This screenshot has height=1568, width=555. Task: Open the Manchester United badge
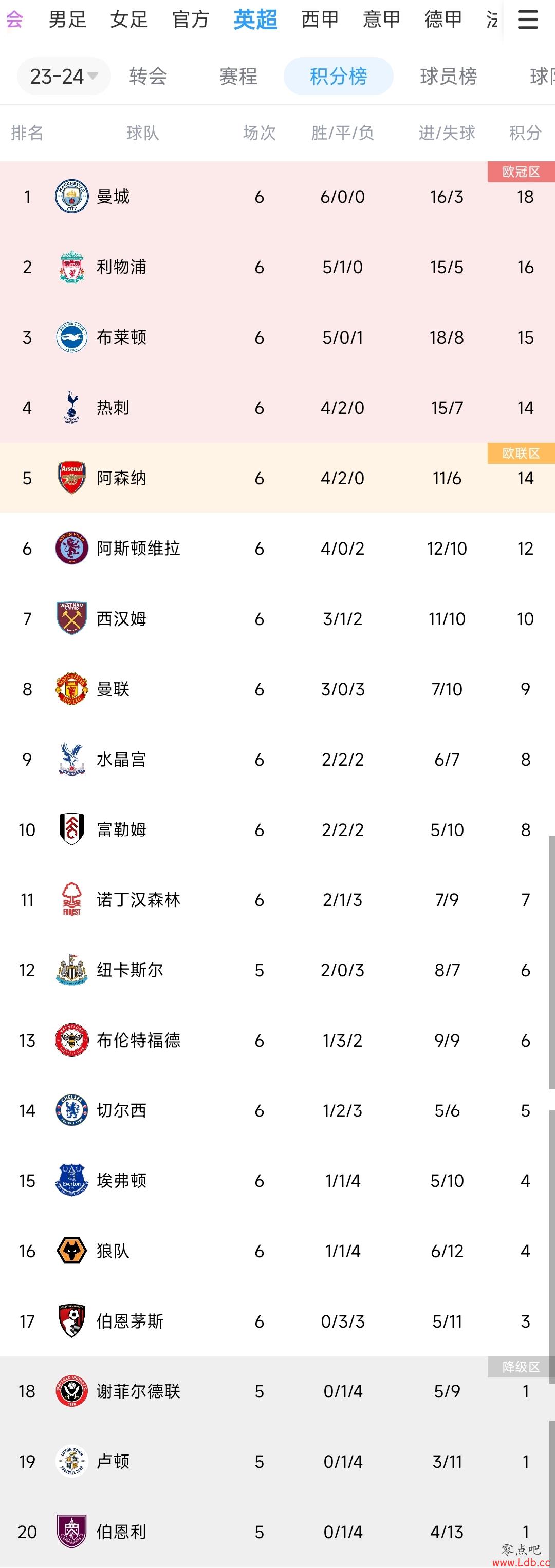click(71, 689)
